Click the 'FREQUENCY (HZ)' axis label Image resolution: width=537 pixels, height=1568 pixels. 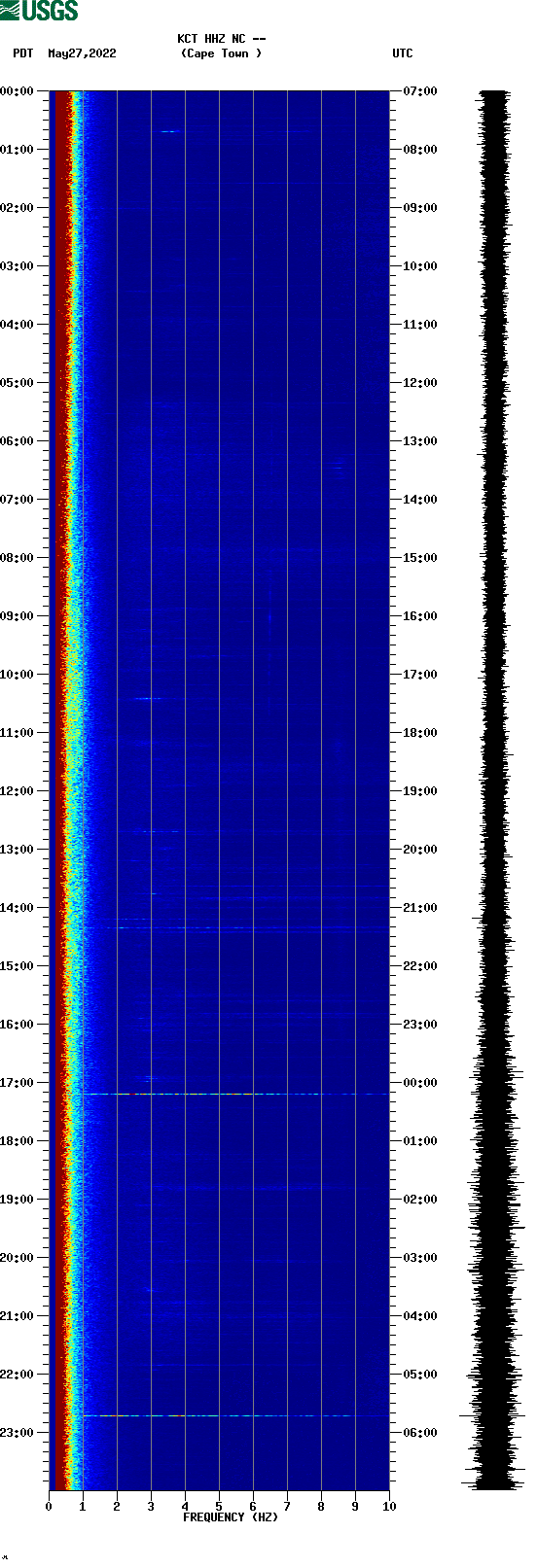(x=231, y=1517)
